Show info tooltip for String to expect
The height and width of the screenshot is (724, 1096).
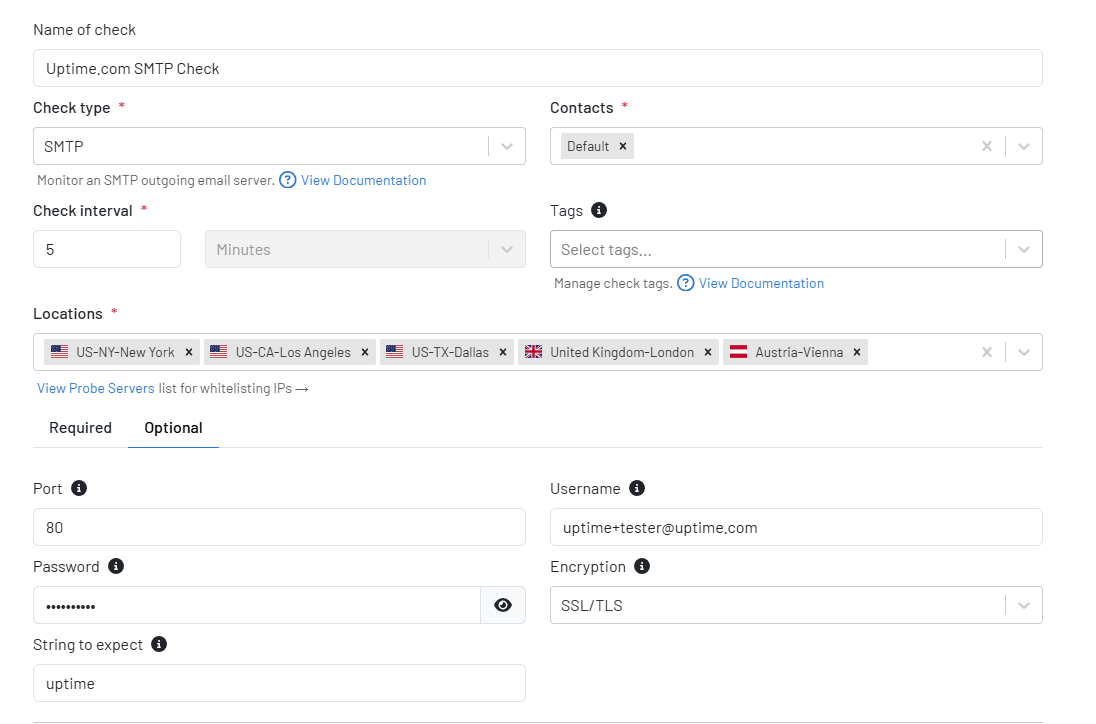pos(159,644)
